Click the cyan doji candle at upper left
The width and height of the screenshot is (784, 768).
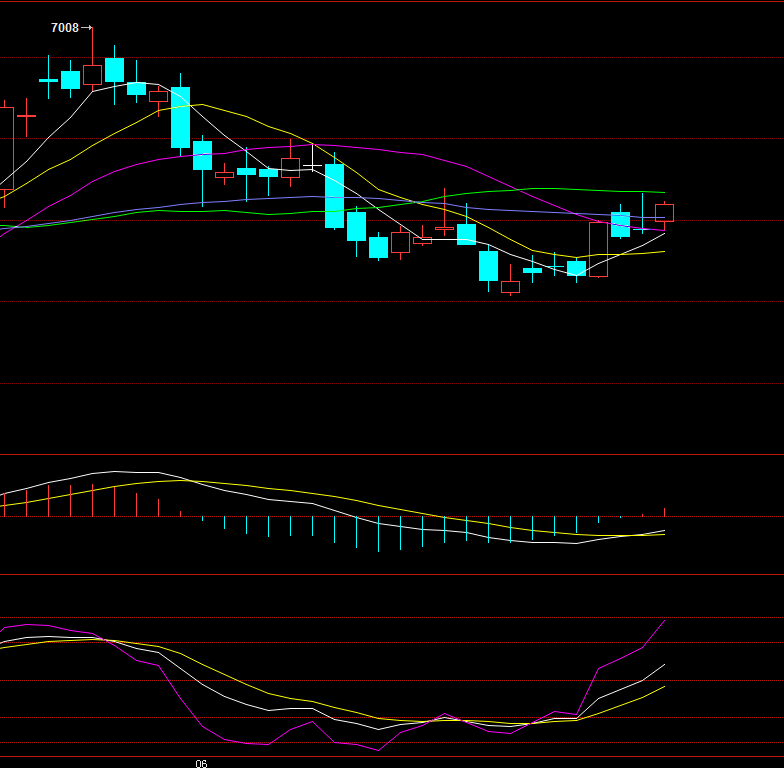(x=48, y=80)
